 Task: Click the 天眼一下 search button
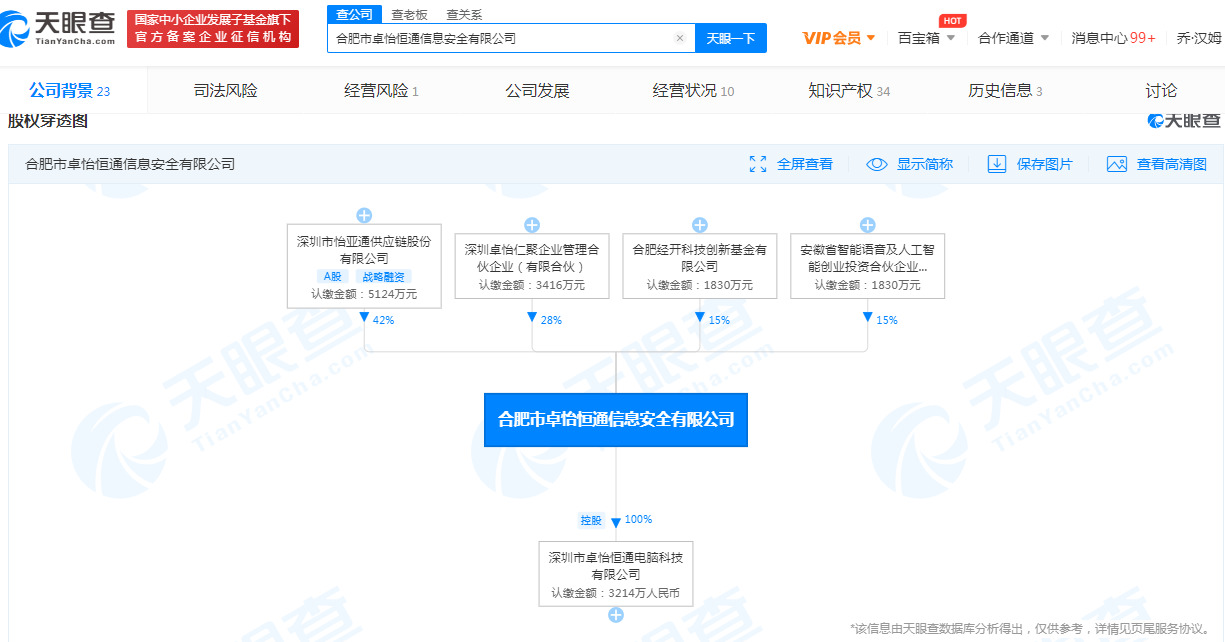point(730,38)
